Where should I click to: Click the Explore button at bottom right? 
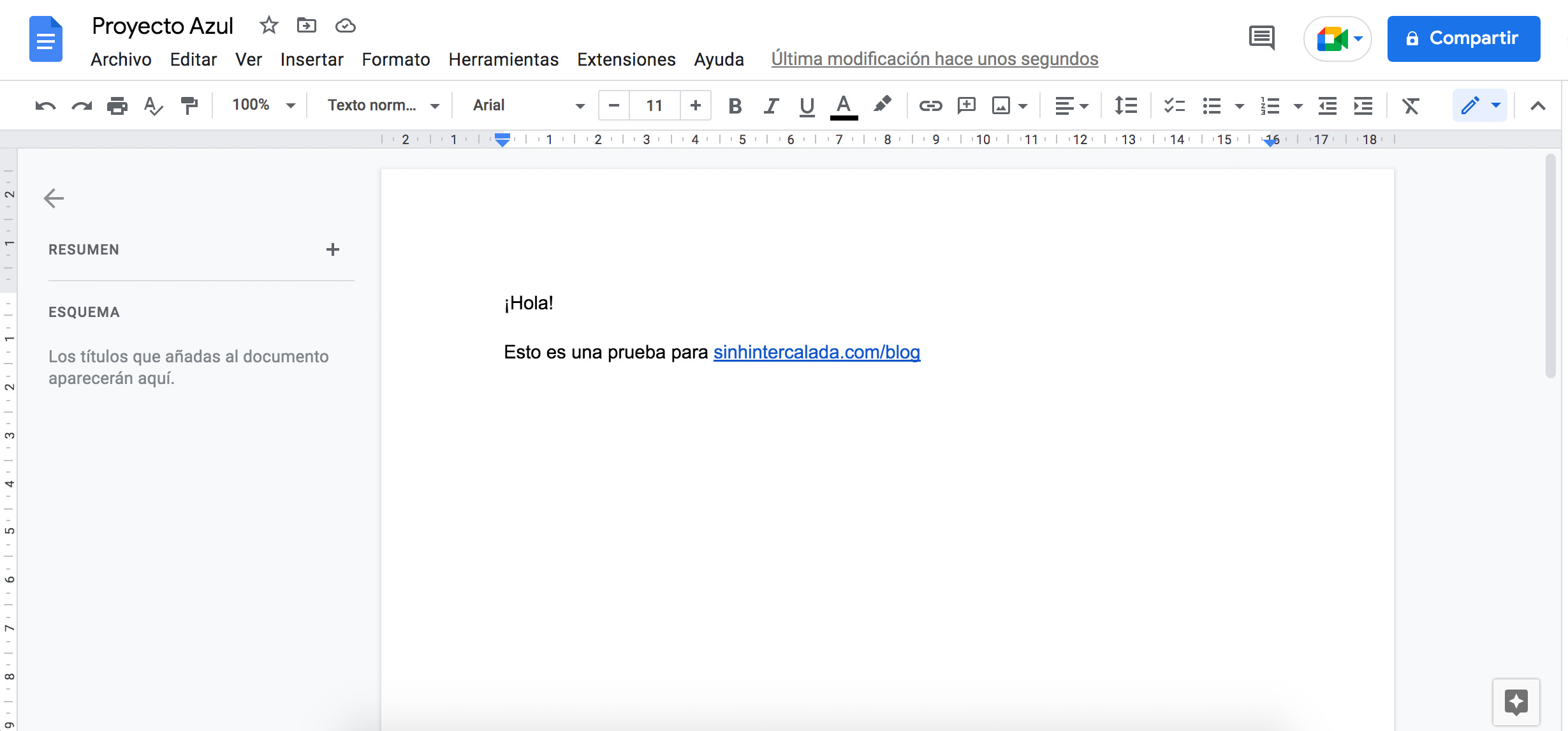pos(1516,702)
